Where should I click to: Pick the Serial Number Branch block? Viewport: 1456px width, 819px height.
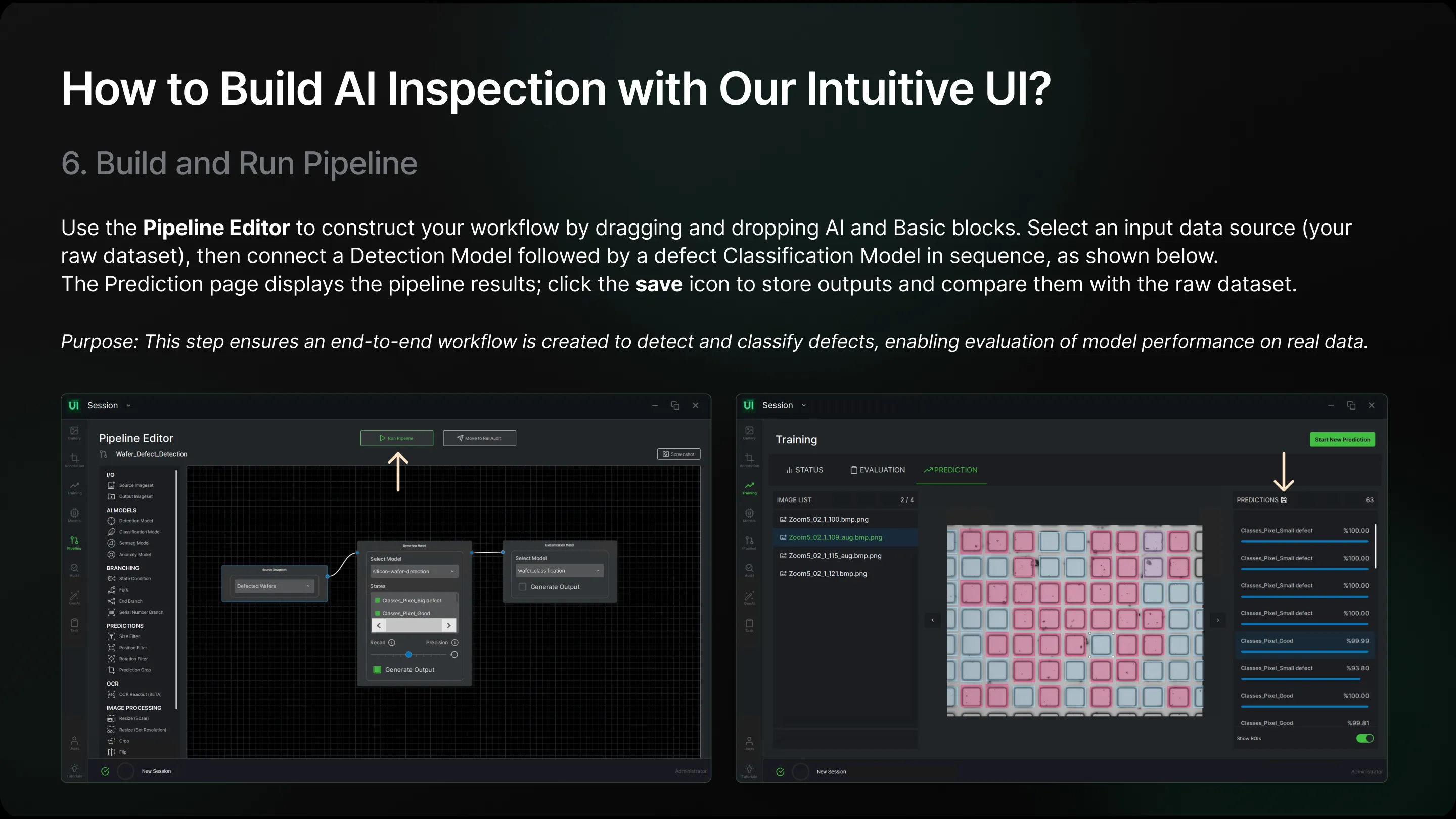click(135, 612)
